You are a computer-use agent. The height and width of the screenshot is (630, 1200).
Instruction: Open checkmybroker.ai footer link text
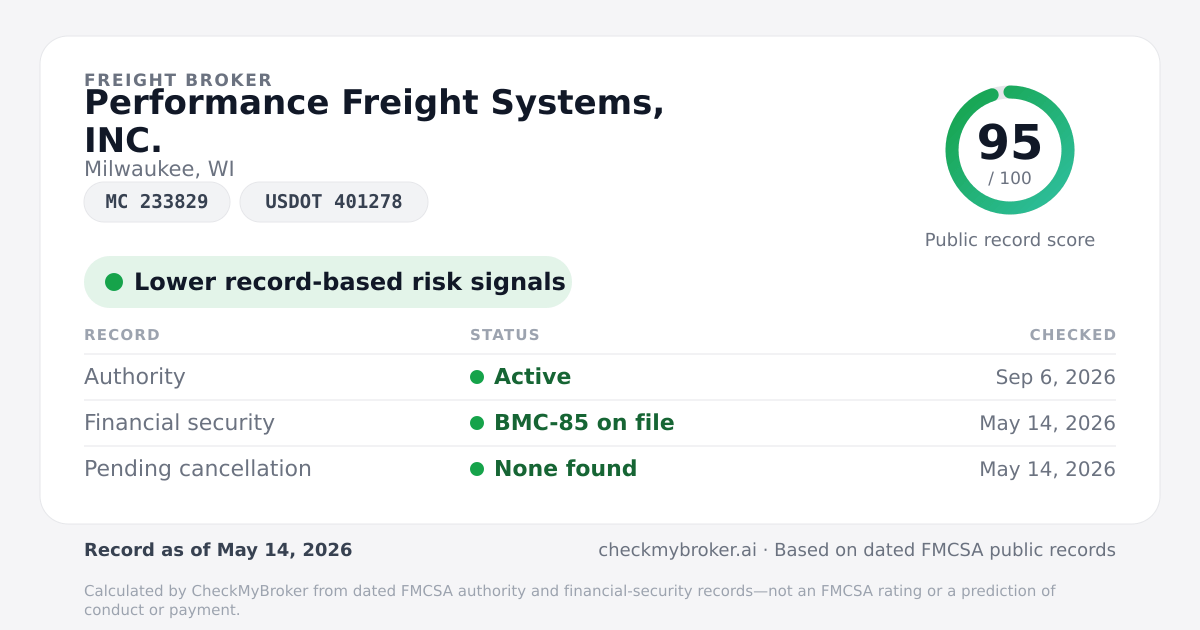[x=677, y=550]
